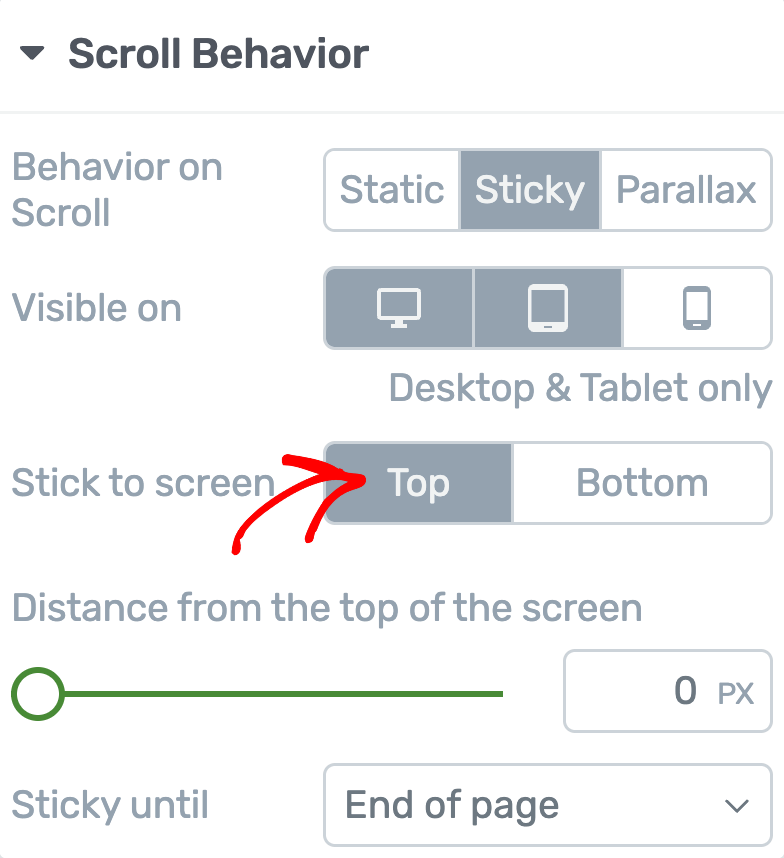Select the Sticky scroll behavior
Viewport: 784px width, 858px height.
530,190
